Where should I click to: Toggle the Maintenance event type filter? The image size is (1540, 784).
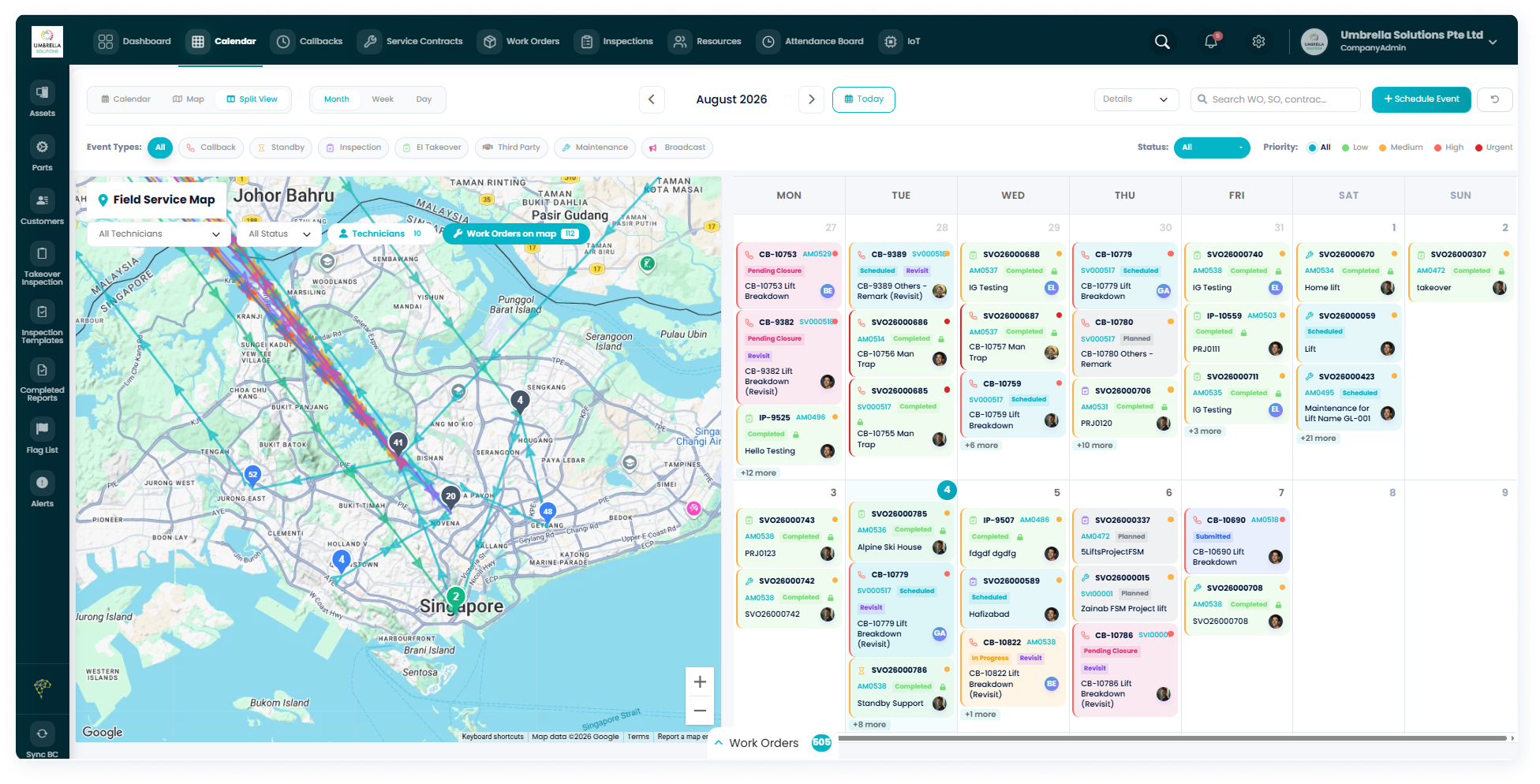pyautogui.click(x=595, y=147)
